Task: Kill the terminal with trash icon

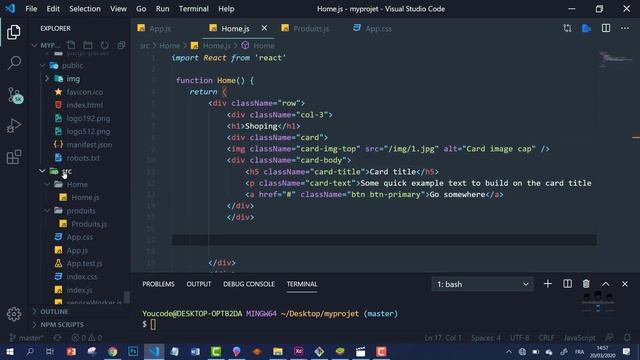Action: pyautogui.click(x=586, y=284)
